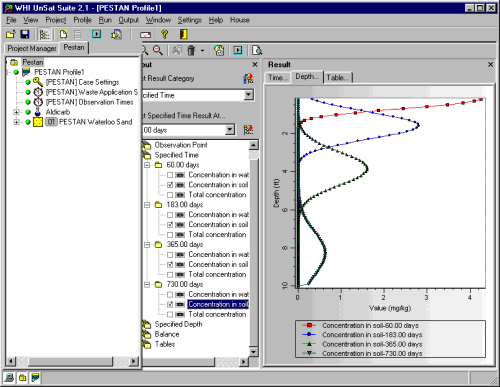Uncheck Concentration in soil under 60.00 days
The image size is (500, 387).
pyautogui.click(x=170, y=185)
